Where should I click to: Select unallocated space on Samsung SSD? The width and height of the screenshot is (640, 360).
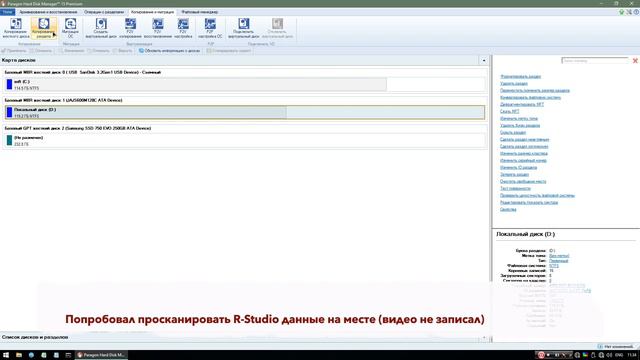(x=245, y=141)
